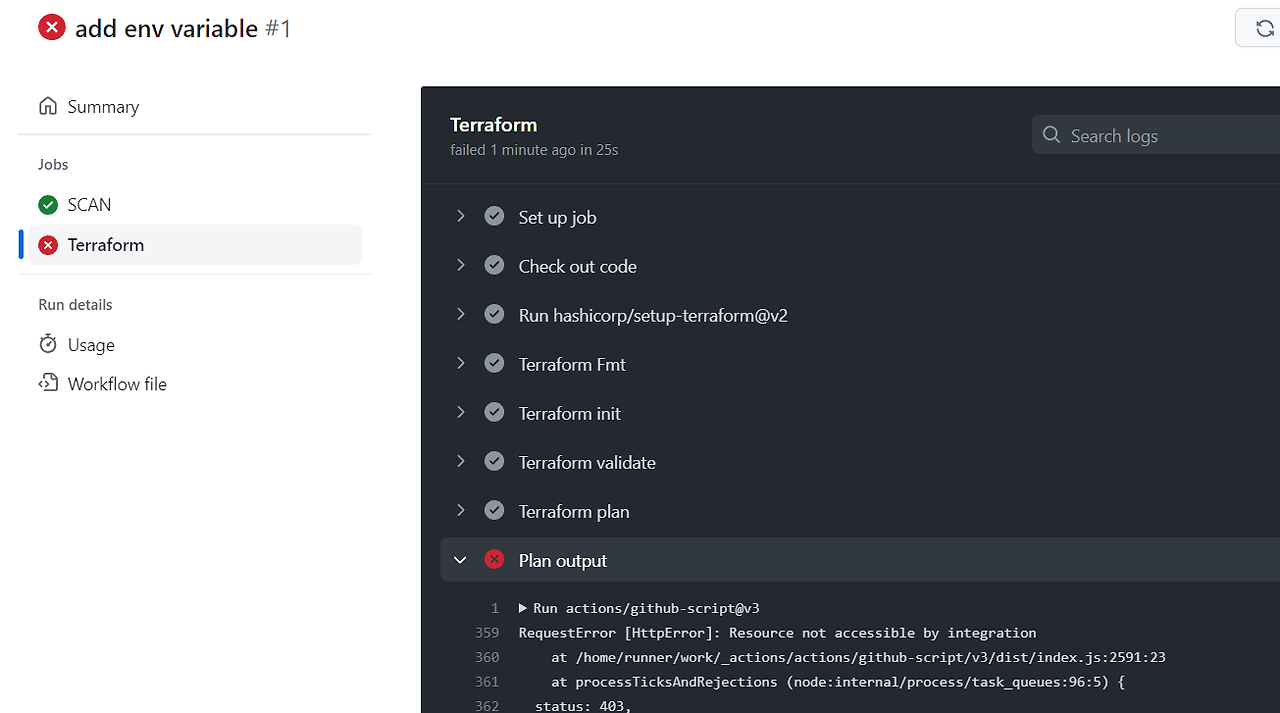Click the run failed status icon in title

pos(52,28)
